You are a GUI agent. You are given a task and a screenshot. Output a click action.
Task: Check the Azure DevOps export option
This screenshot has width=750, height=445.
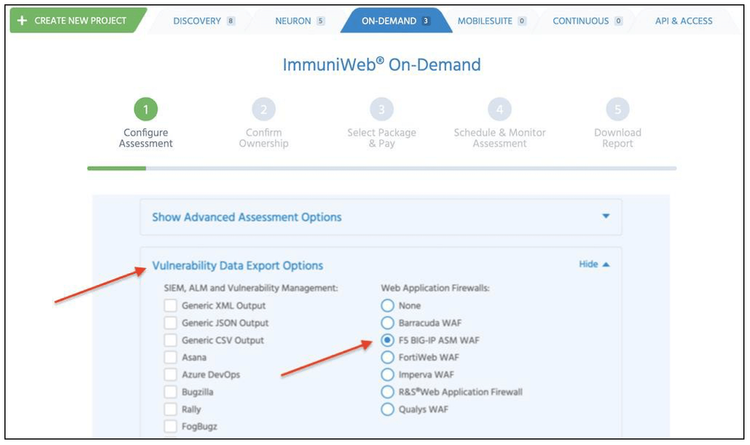click(x=170, y=375)
